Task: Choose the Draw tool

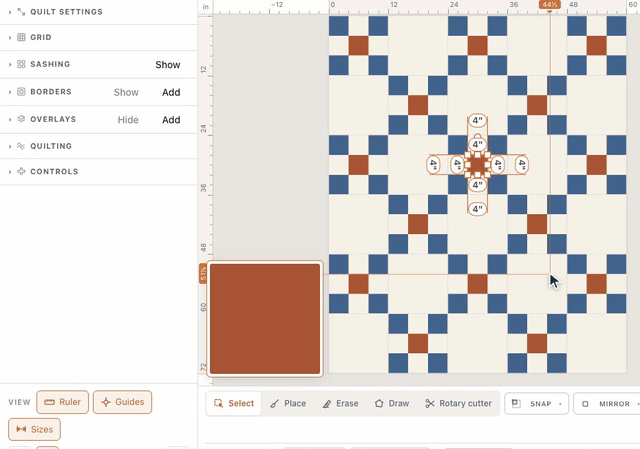Action: click(x=392, y=404)
